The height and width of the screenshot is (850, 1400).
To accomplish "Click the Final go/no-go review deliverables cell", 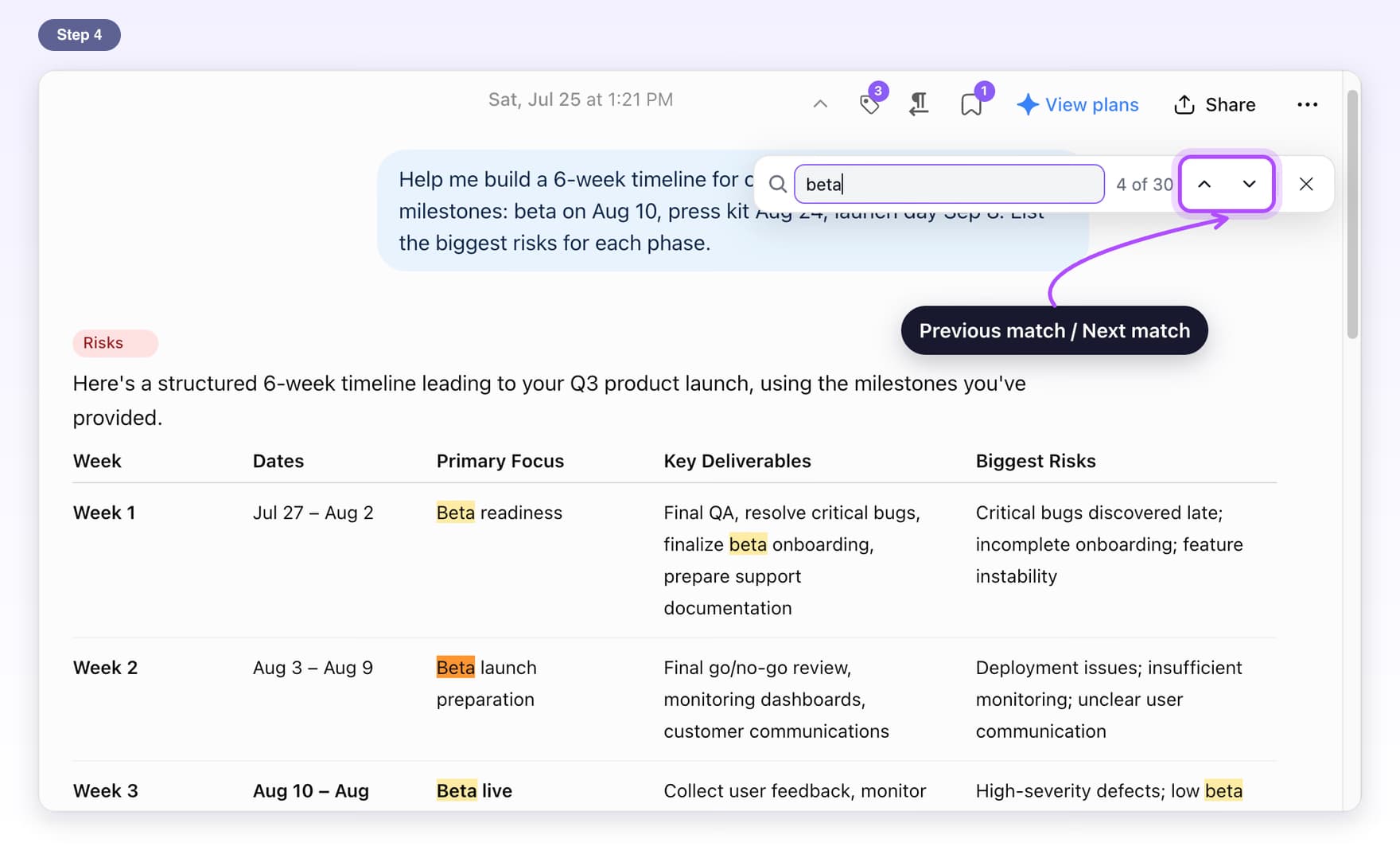I will coord(776,700).
